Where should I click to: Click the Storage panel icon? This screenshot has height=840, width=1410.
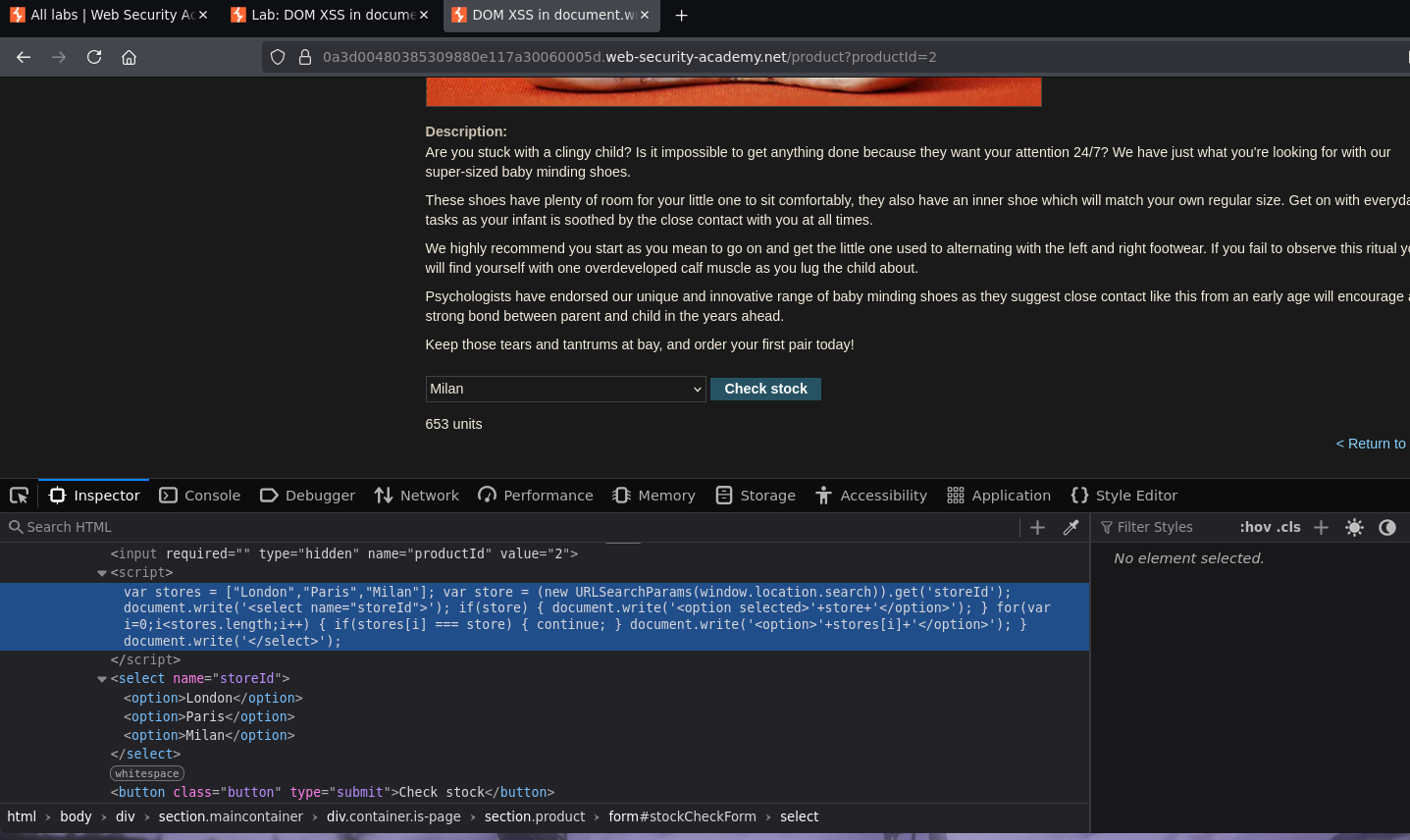724,496
